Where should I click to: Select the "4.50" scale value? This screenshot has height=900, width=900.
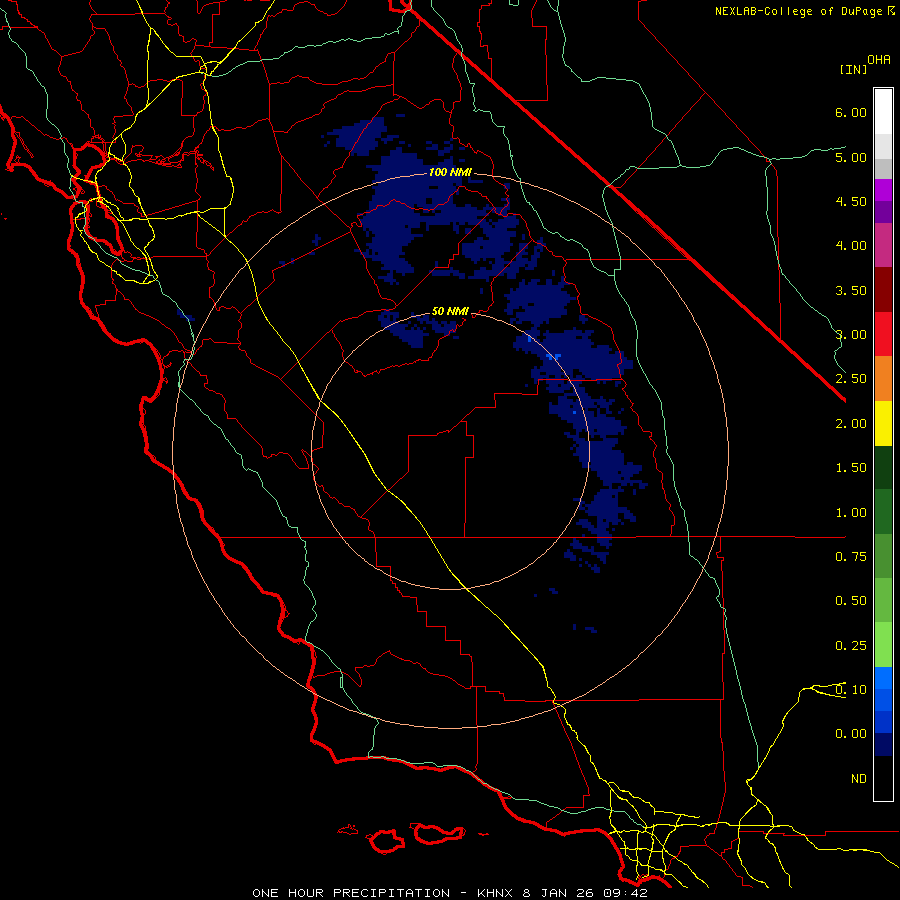point(851,201)
